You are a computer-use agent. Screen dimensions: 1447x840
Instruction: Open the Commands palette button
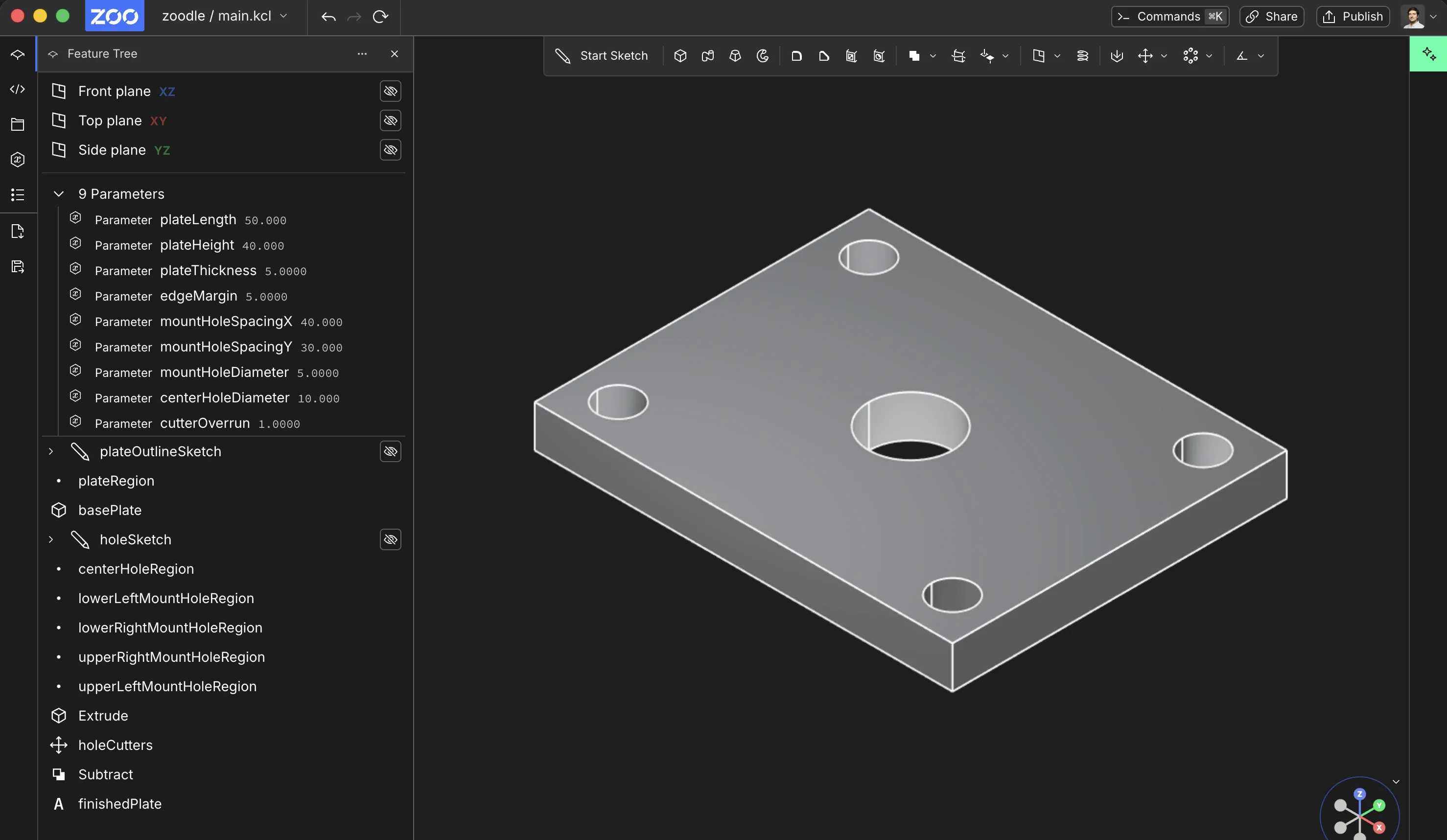[1169, 17]
